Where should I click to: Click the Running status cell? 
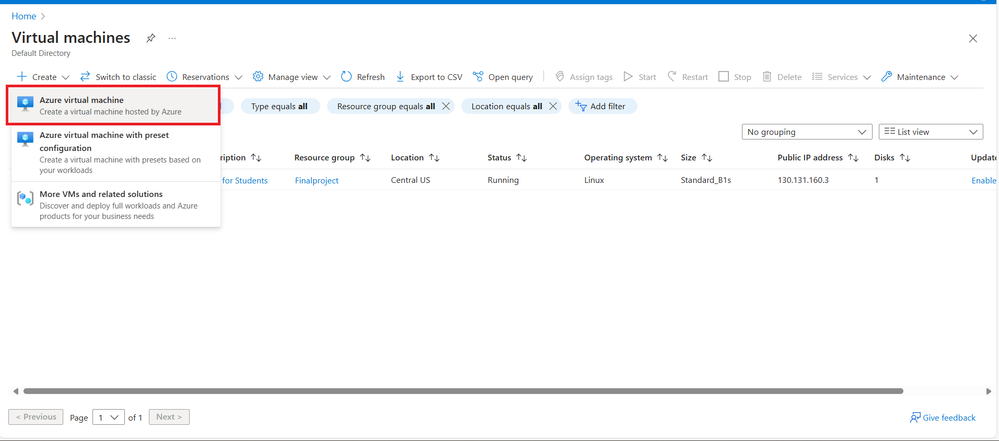(503, 180)
